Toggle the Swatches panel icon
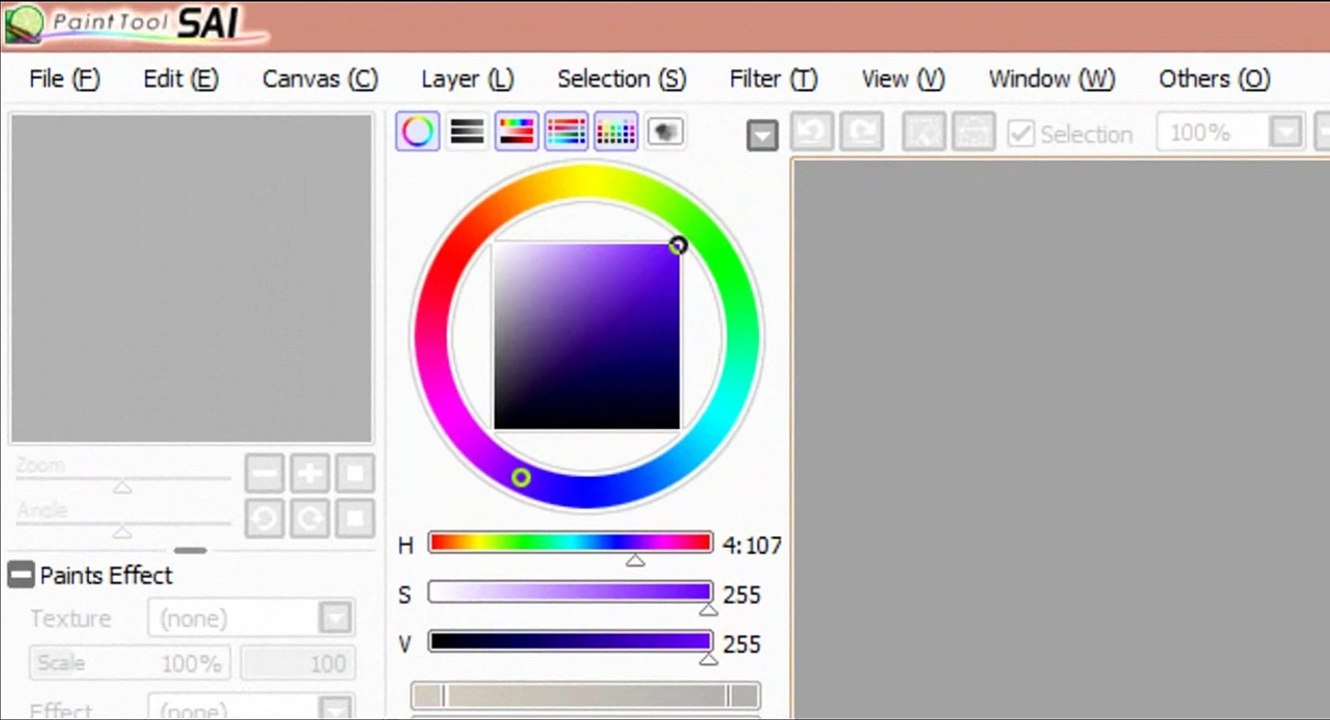The width and height of the screenshot is (1330, 720). coord(616,131)
